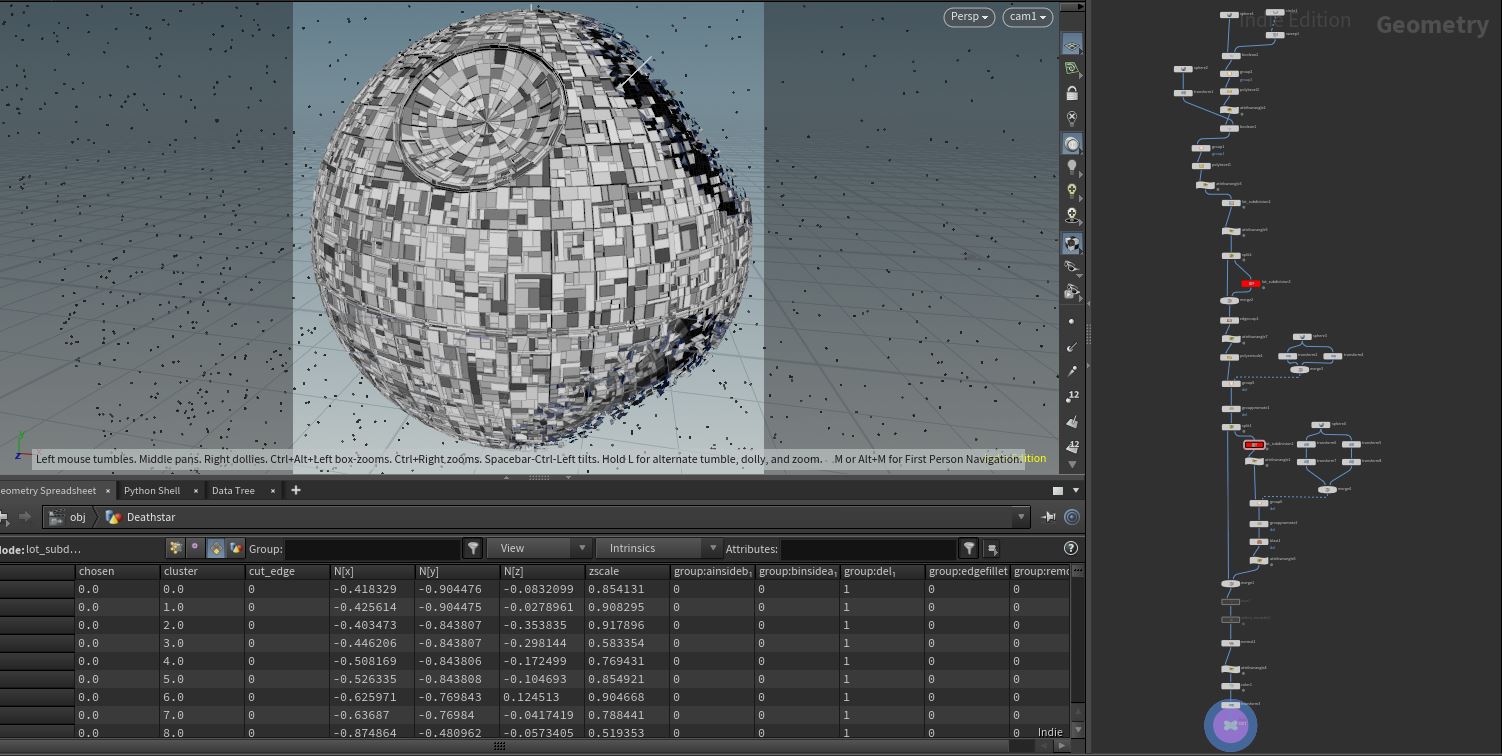
Task: Click the highlighted magnifier display icon in the viewport toolbar
Action: [1071, 144]
